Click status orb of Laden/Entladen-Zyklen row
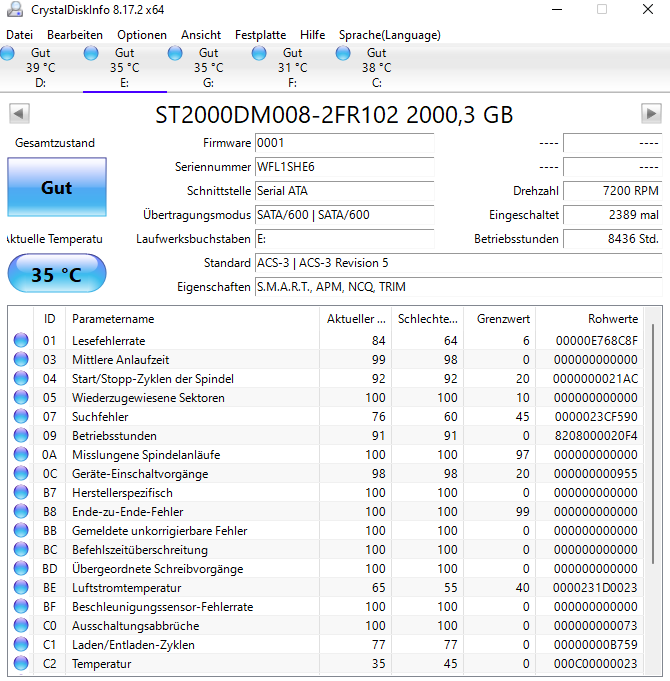The height and width of the screenshot is (681, 670). pyautogui.click(x=21, y=644)
